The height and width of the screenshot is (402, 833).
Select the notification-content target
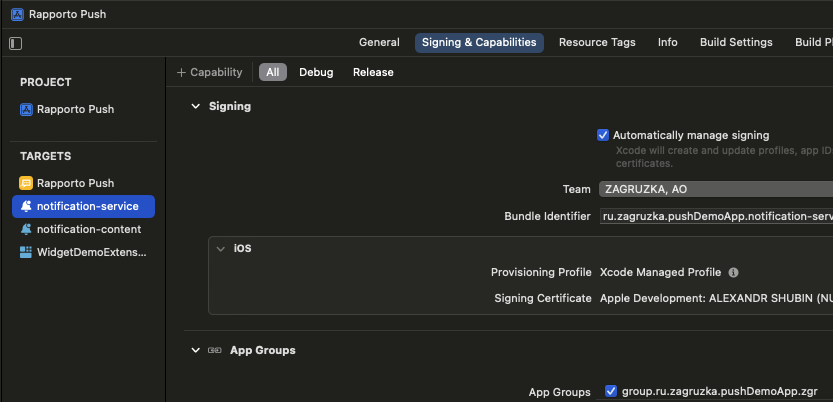click(83, 229)
